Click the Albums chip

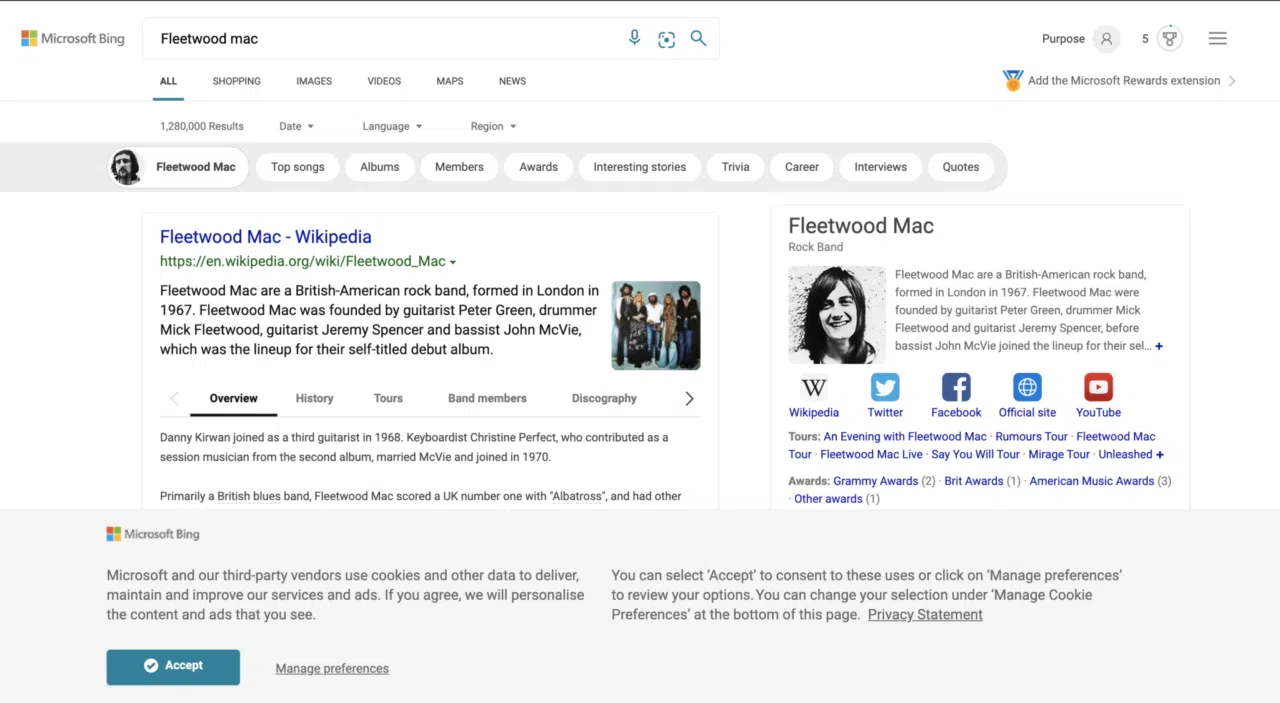(380, 167)
